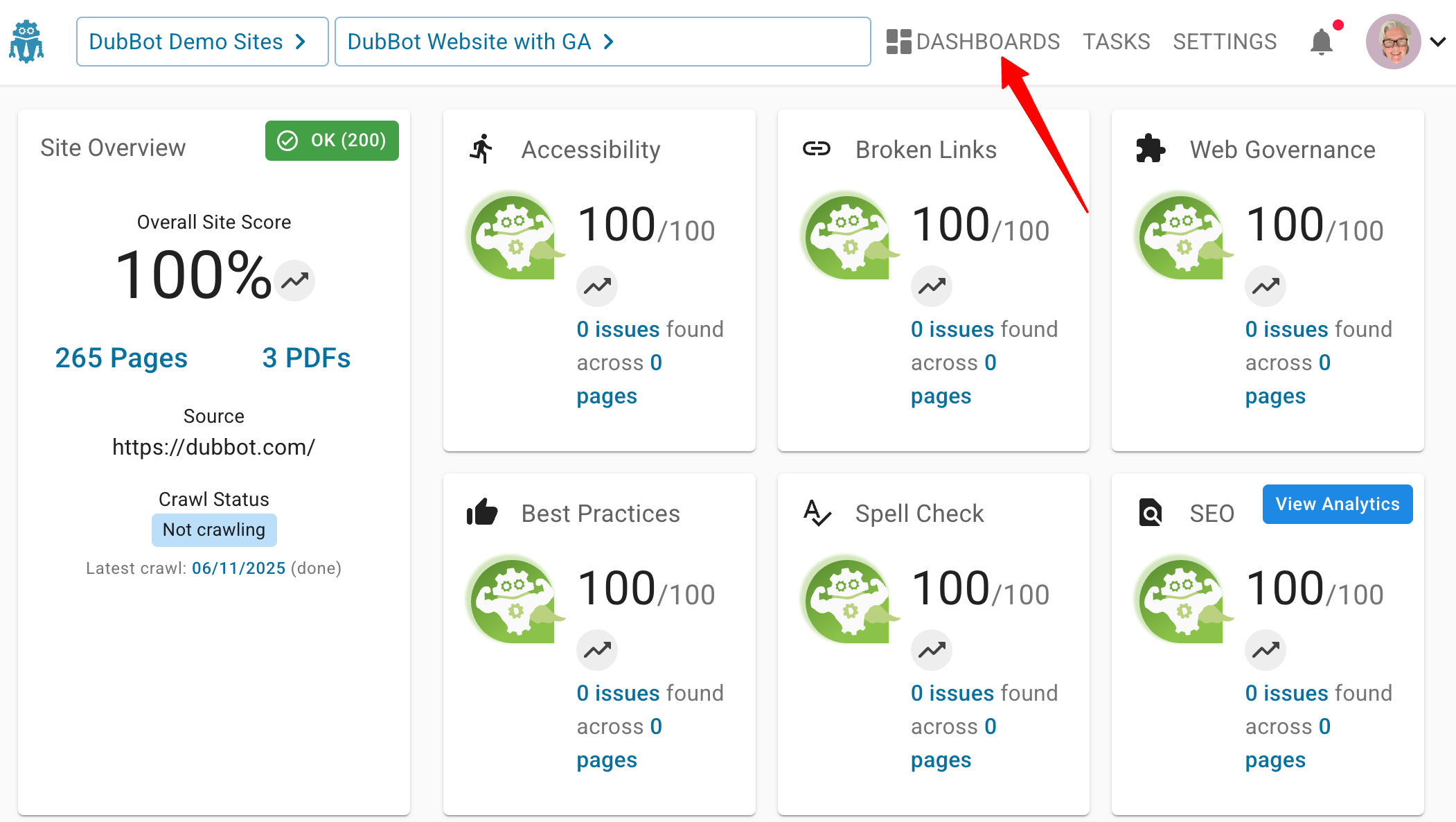Click the green OK (200) status badge

point(332,141)
